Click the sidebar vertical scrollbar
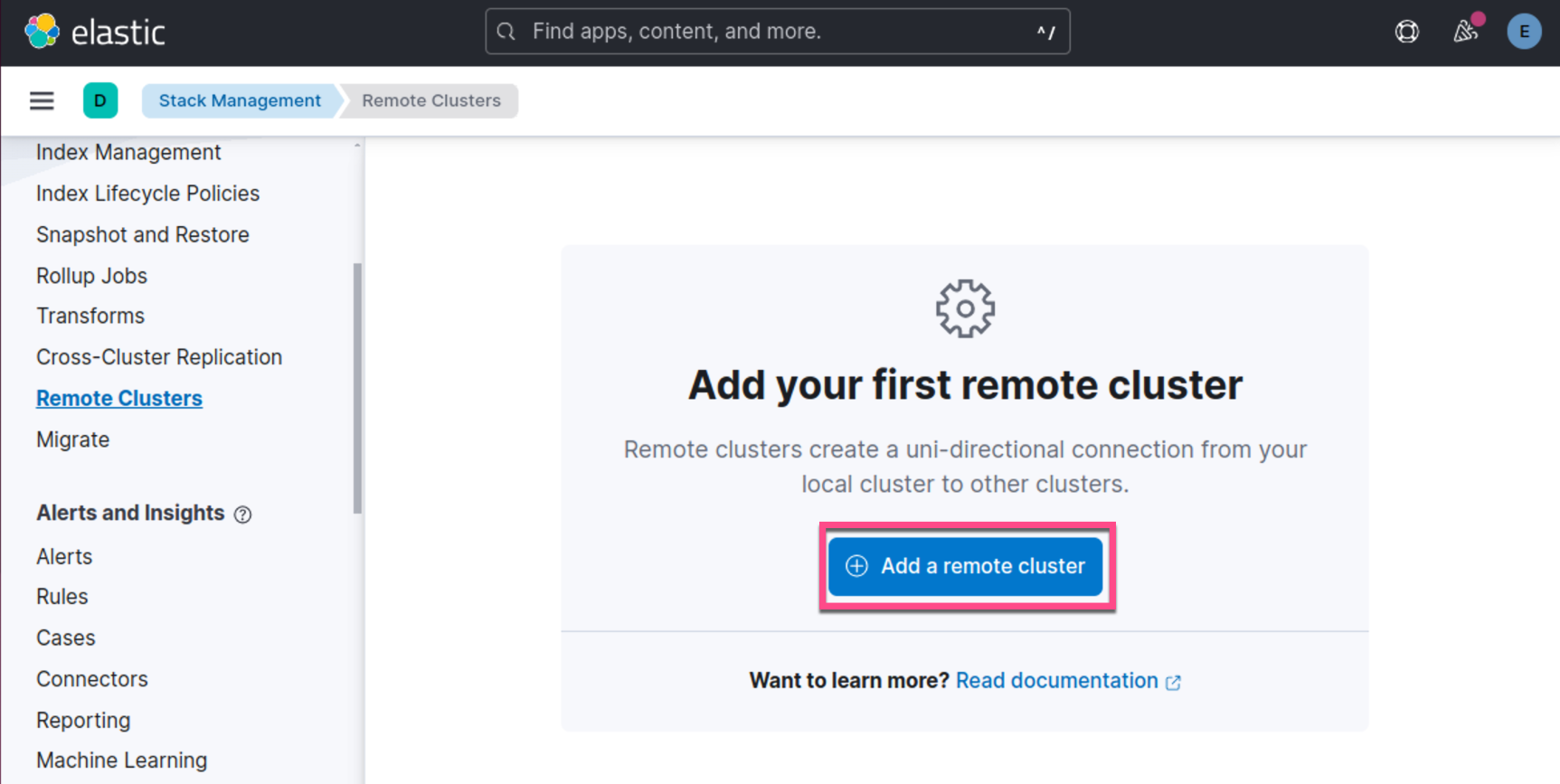This screenshot has width=1560, height=784. coord(357,389)
